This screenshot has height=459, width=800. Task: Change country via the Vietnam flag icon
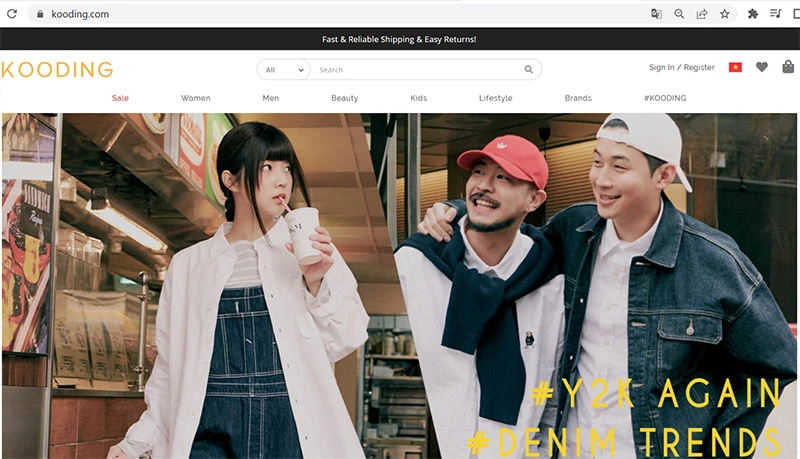click(735, 67)
